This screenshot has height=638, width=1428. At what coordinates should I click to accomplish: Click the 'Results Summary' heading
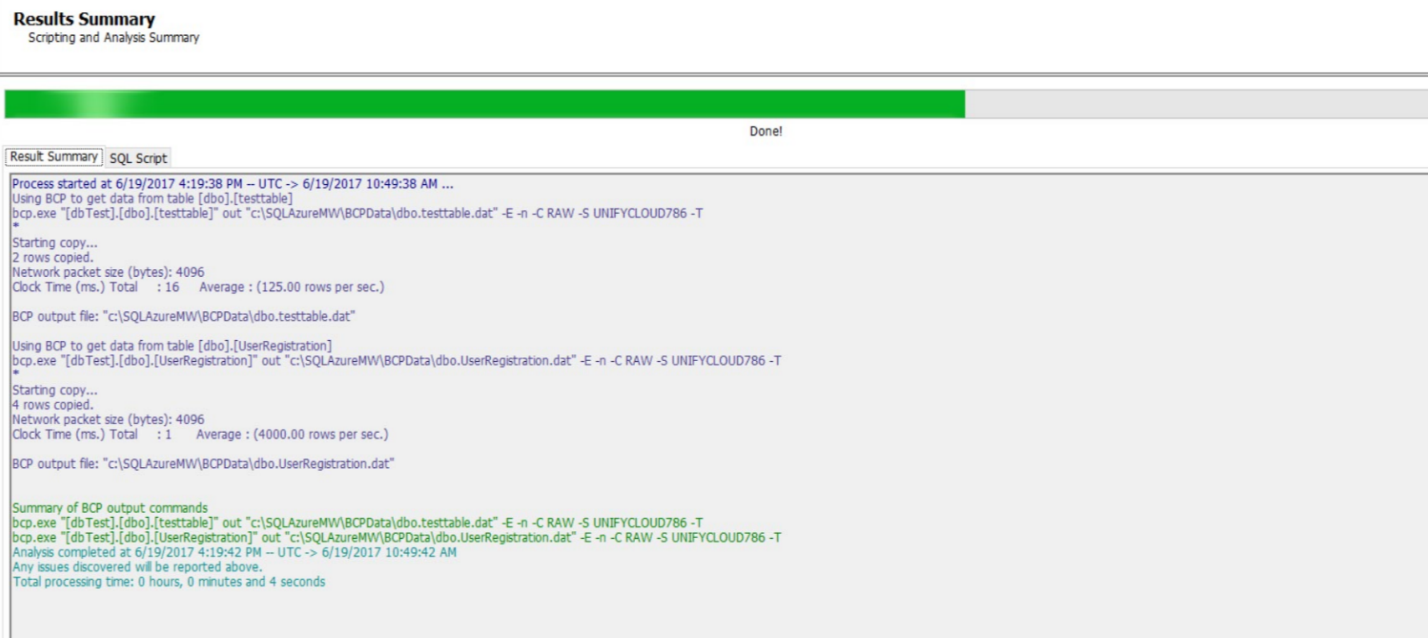[x=84, y=19]
